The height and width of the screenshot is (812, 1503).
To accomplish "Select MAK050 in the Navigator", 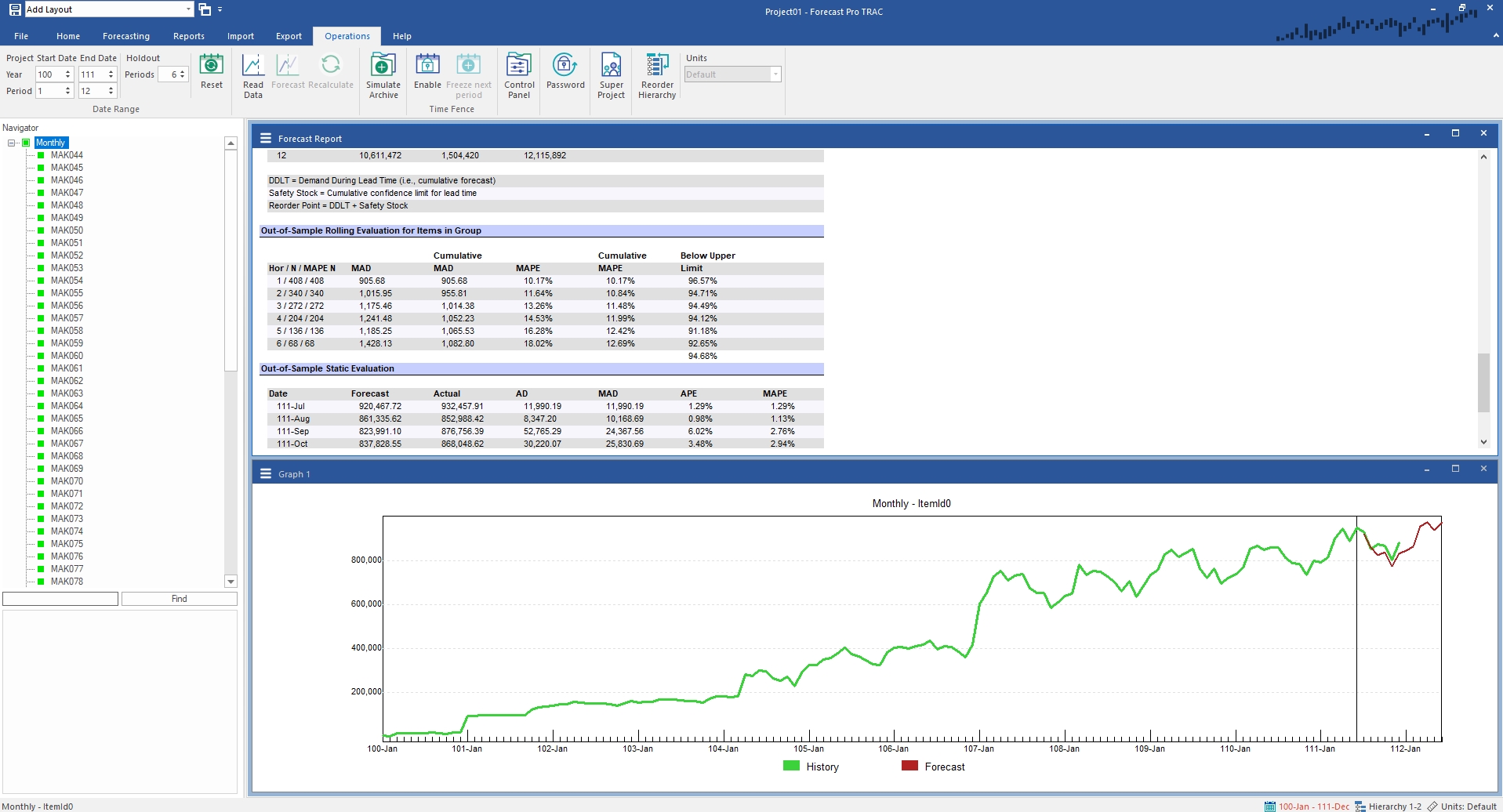I will tap(67, 230).
